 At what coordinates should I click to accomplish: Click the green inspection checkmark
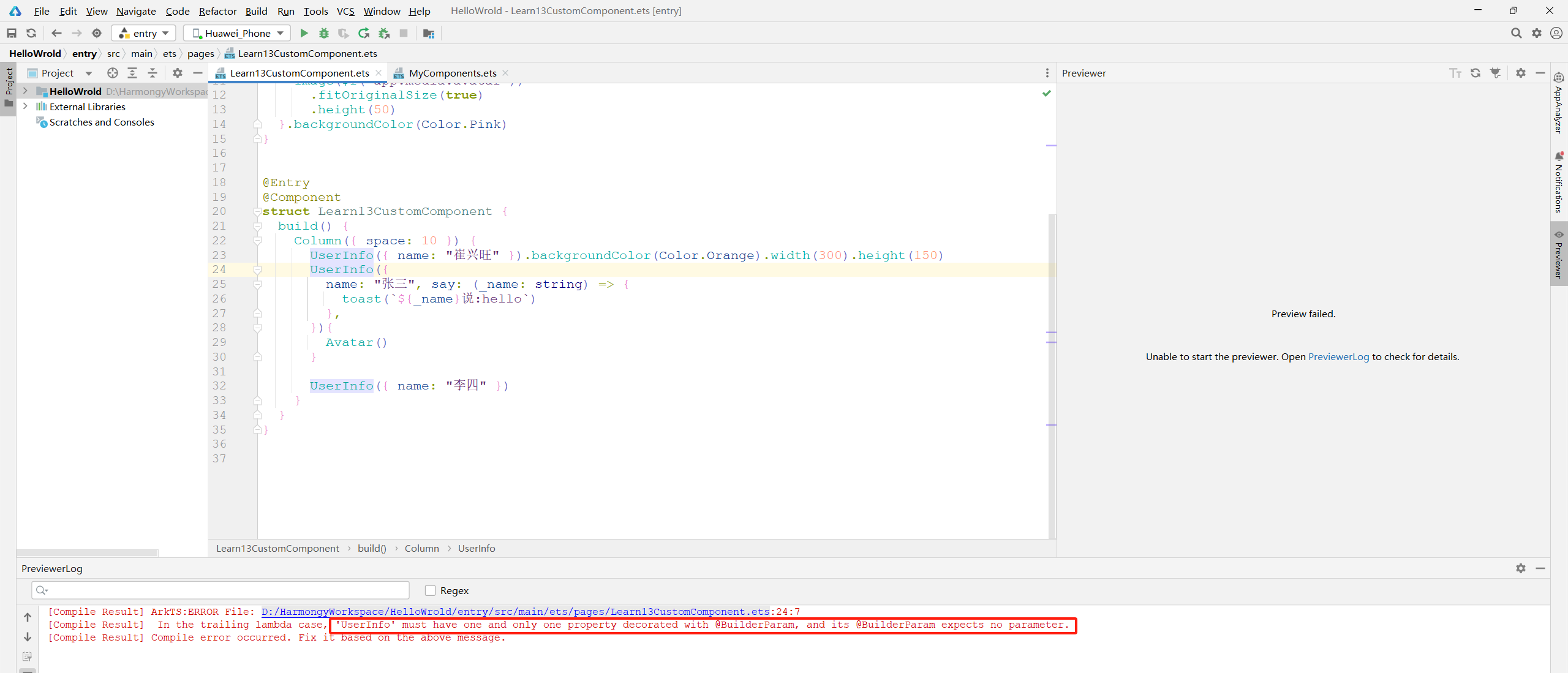1047,93
